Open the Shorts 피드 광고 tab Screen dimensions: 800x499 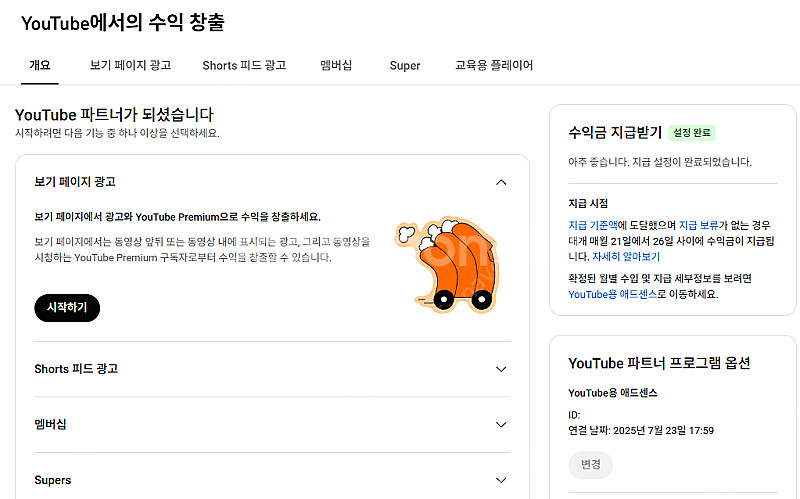coord(244,65)
